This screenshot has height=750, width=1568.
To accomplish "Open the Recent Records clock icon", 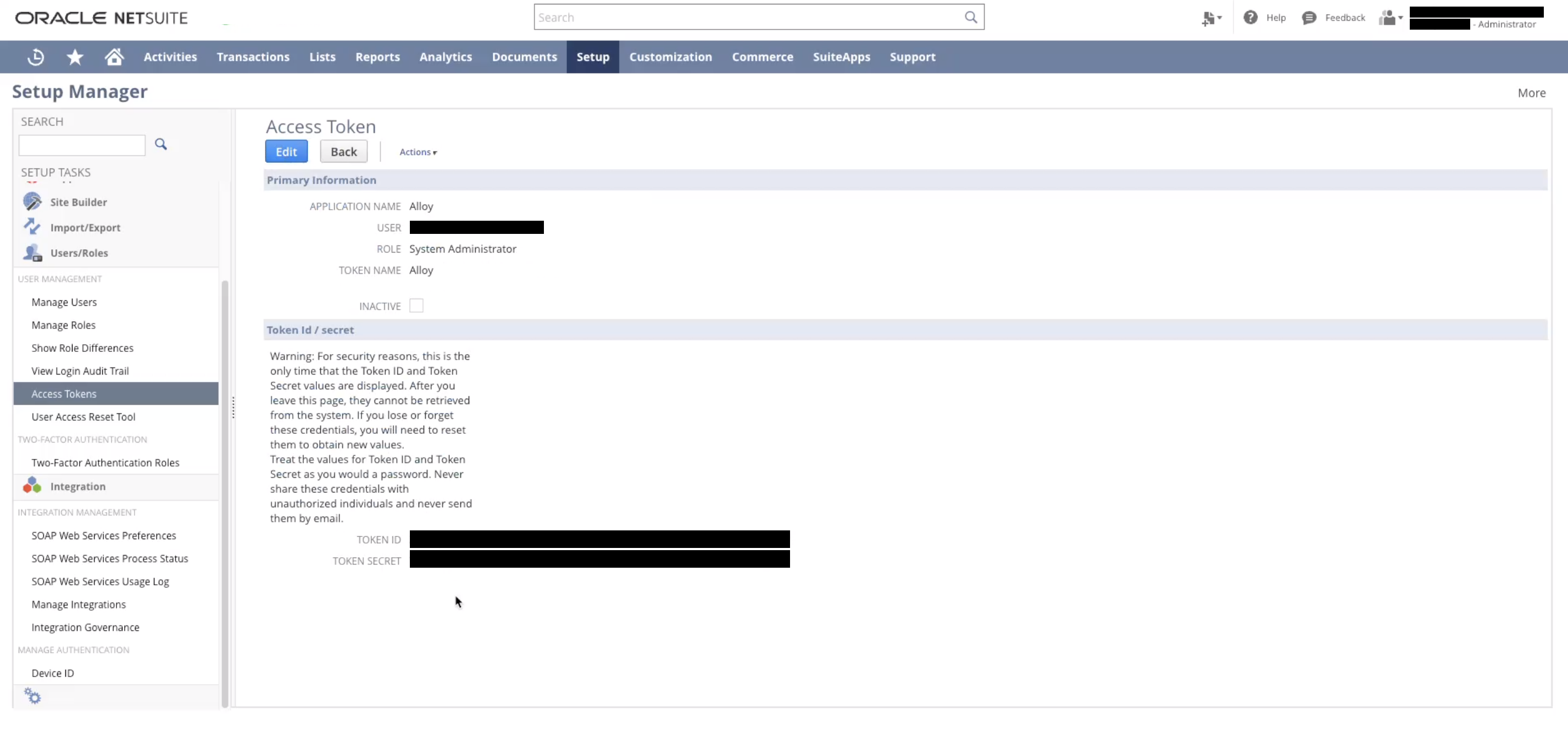I will click(36, 57).
